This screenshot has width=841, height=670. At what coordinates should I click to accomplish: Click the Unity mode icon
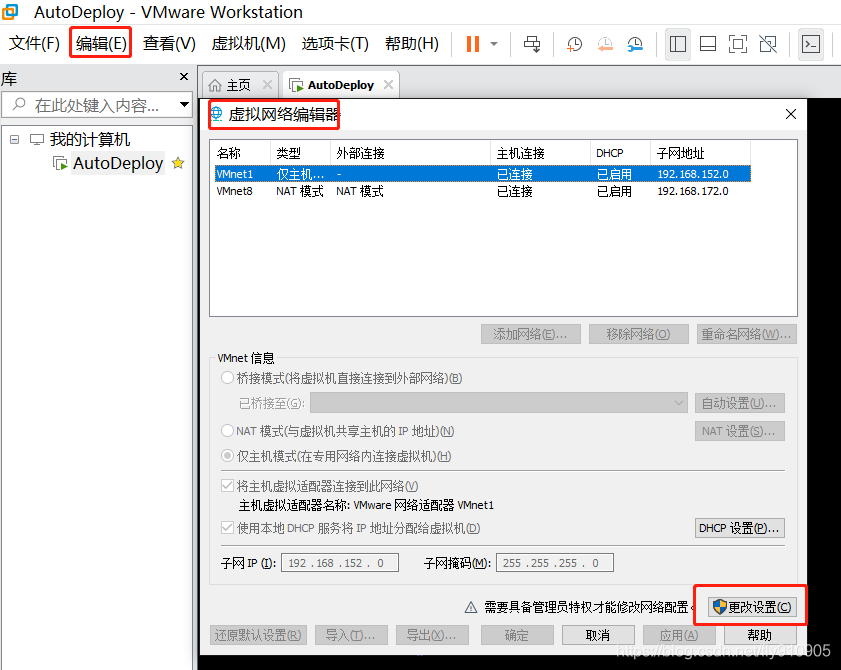[x=768, y=44]
